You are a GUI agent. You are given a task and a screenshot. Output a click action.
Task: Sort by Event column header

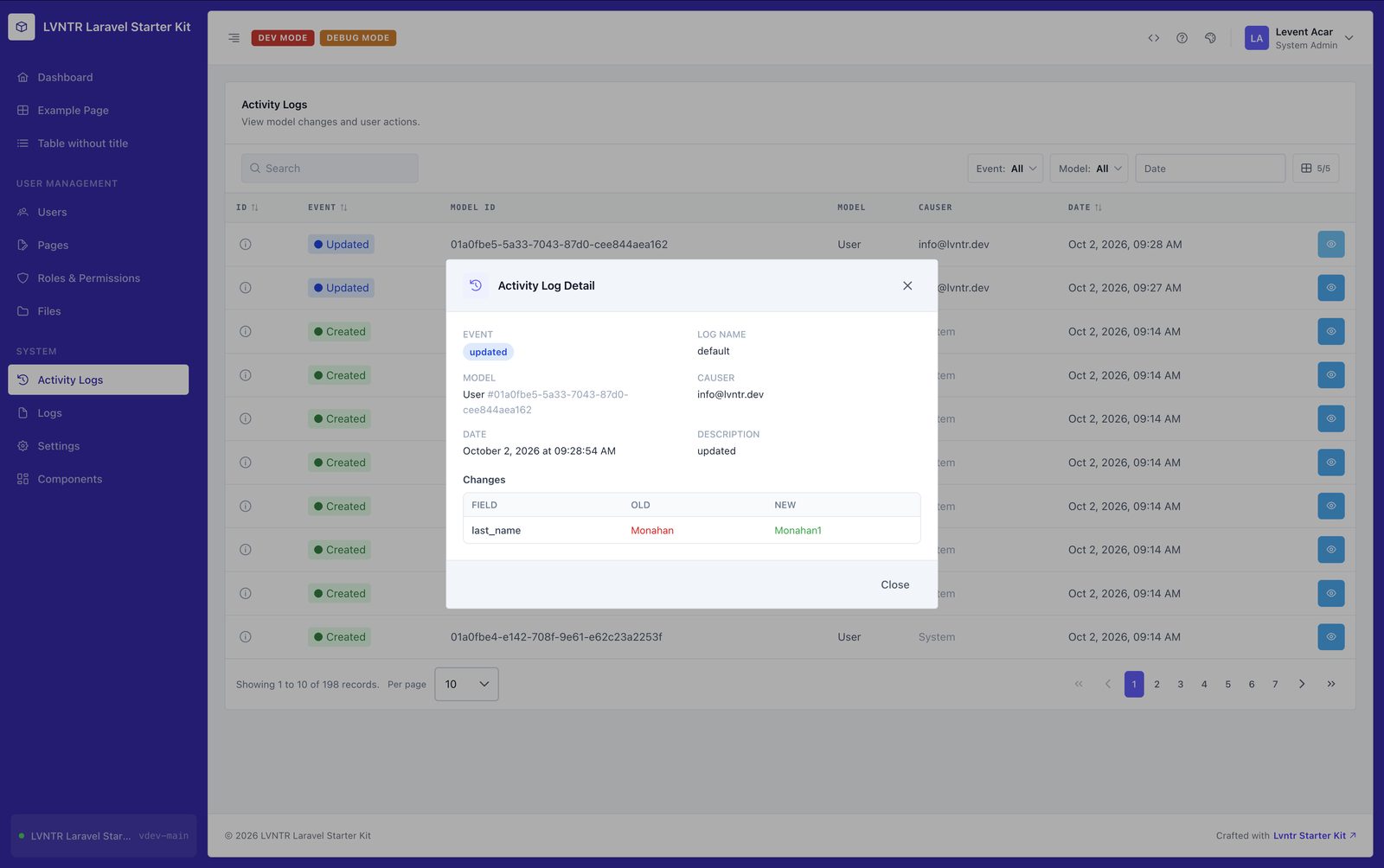[328, 207]
